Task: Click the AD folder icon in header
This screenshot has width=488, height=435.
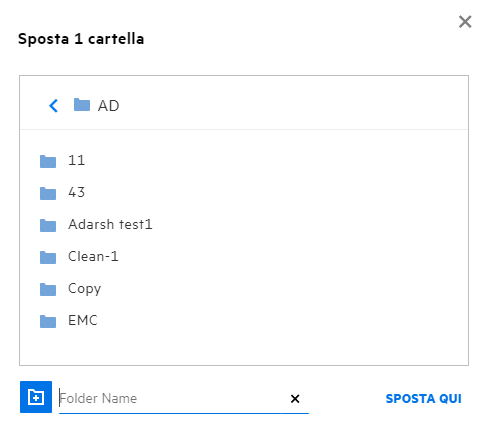Action: click(82, 105)
